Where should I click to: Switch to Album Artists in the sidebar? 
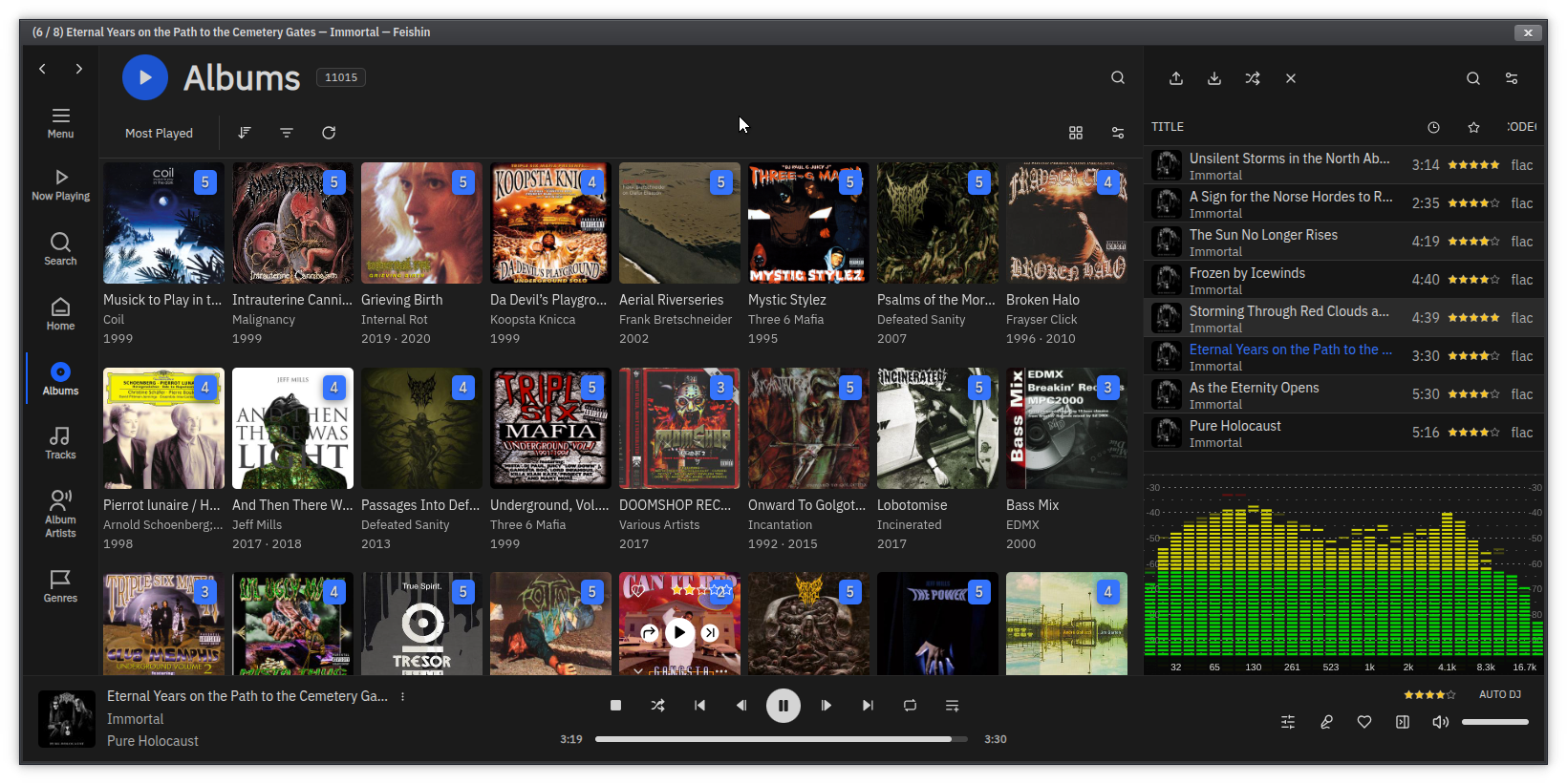(60, 514)
